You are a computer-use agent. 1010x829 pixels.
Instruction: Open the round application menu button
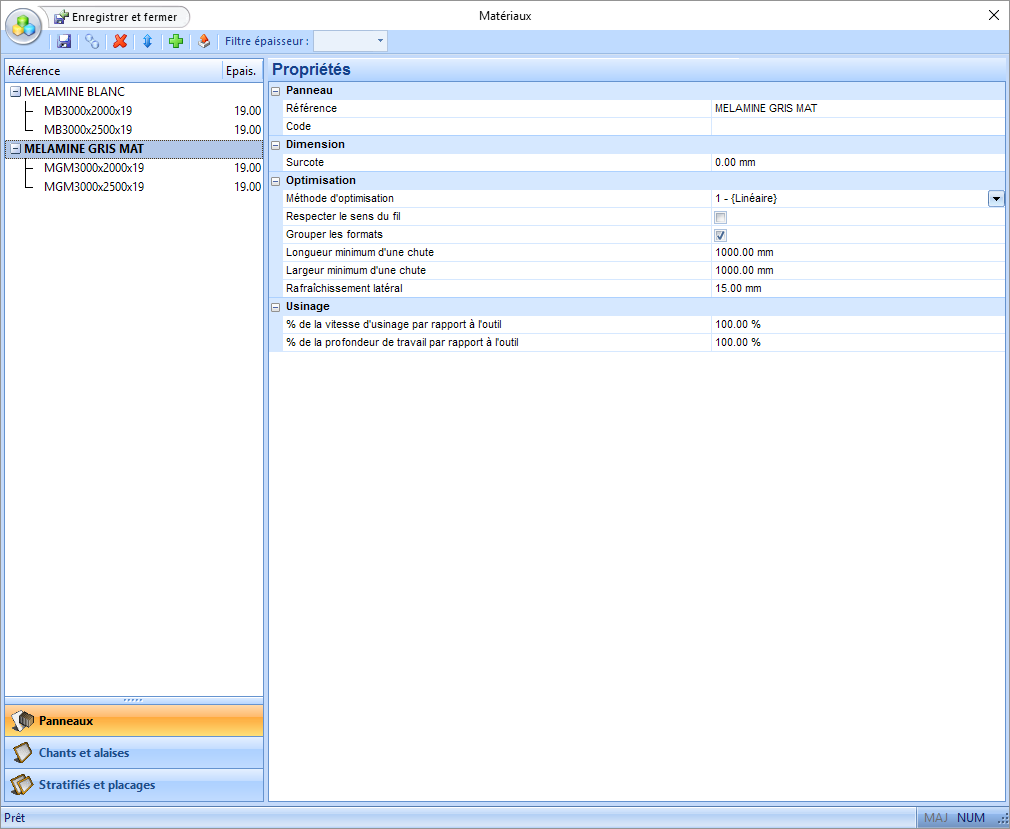tap(24, 25)
